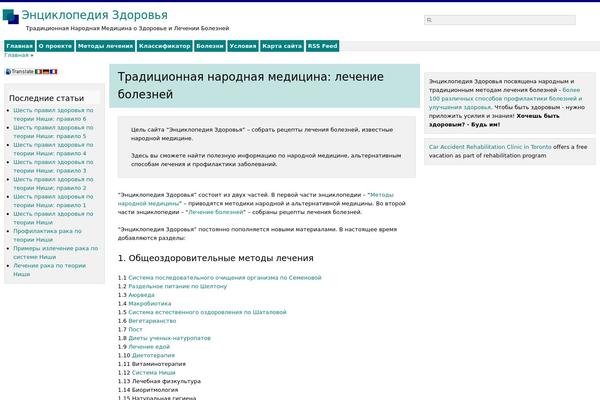
Task: Follow the Методы народной медицины link
Action: coord(256,199)
